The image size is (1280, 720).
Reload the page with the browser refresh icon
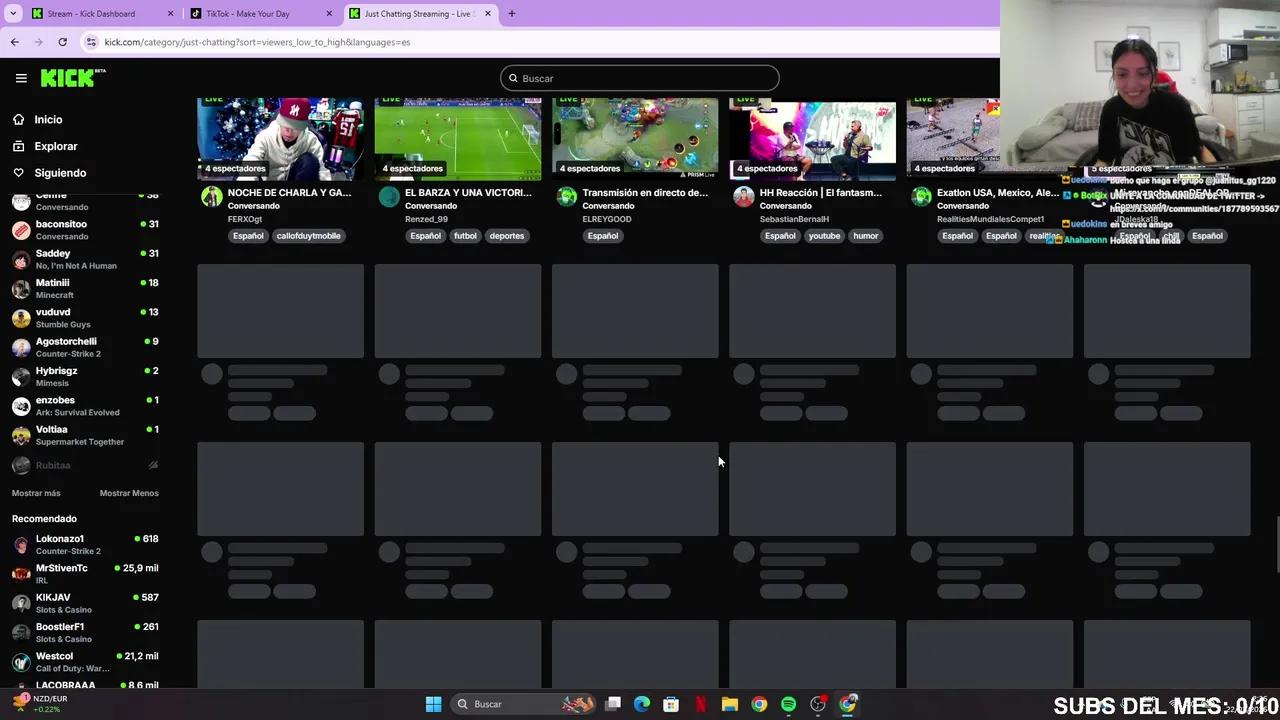pos(62,42)
